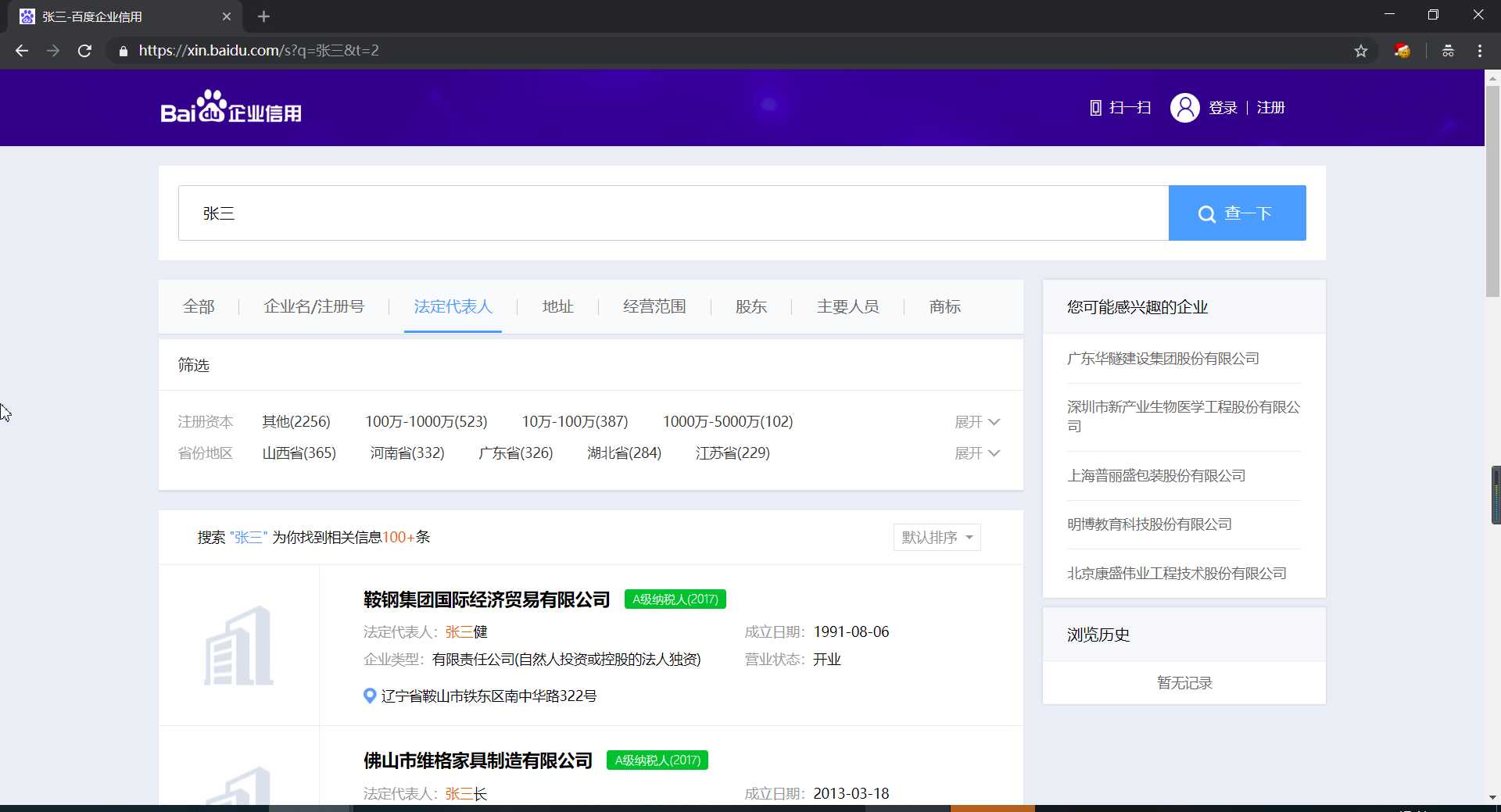Image resolution: width=1501 pixels, height=812 pixels.
Task: Click the 注册 link
Action: click(1270, 108)
